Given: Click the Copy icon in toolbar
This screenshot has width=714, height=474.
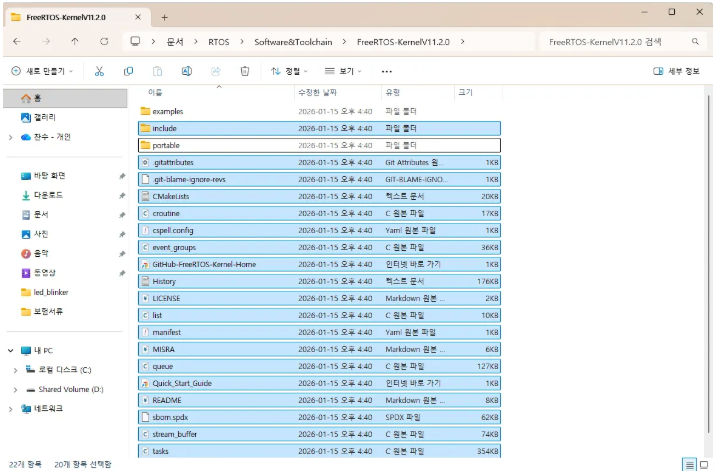Looking at the screenshot, I should [128, 71].
